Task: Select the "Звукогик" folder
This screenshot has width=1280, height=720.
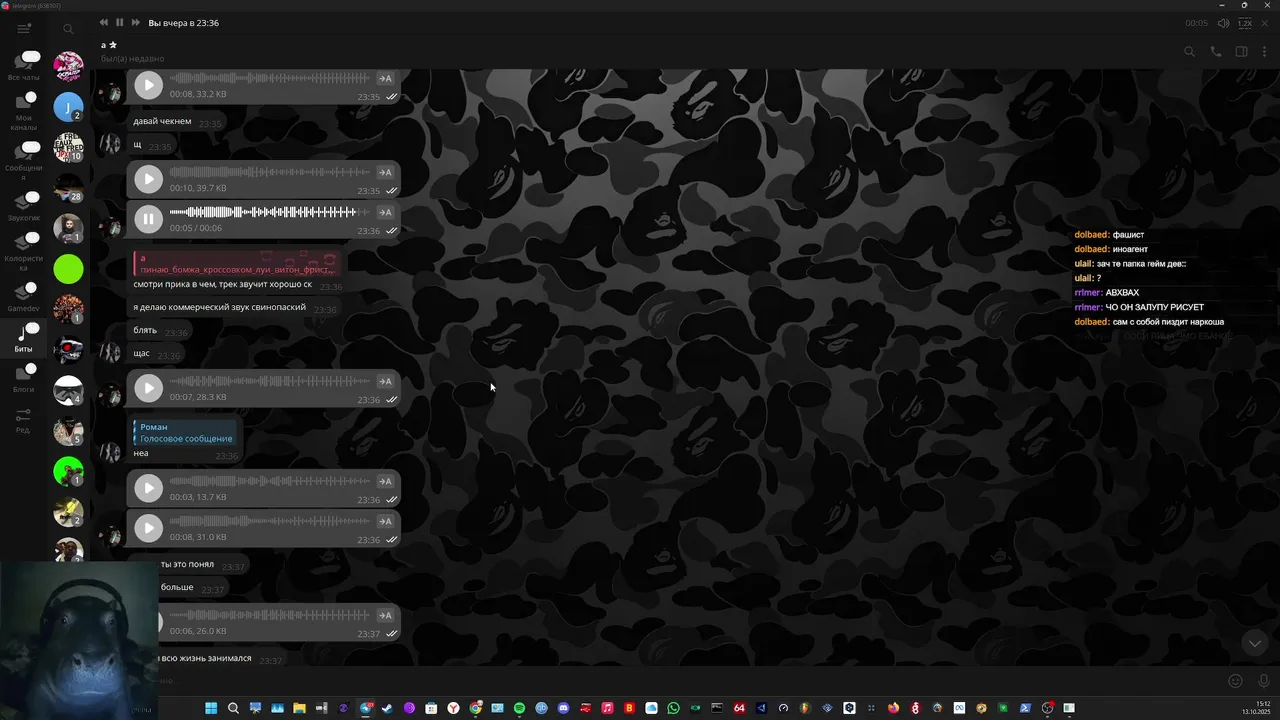Action: pos(24,205)
